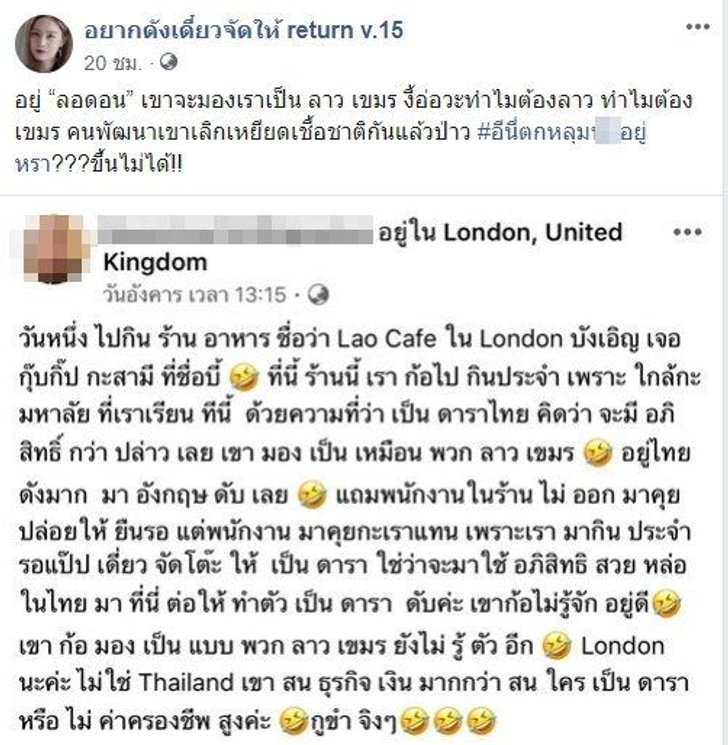Click the วันอังคาร เวลา 13:15 timestamp
Image resolution: width=728 pixels, height=745 pixels.
pyautogui.click(x=195, y=295)
